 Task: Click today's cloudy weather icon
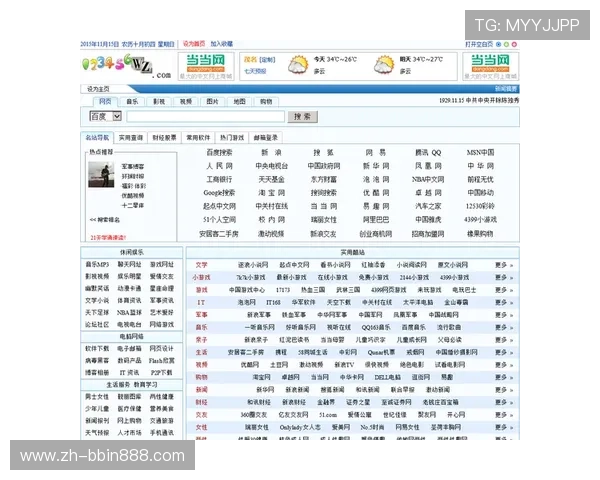click(x=298, y=65)
